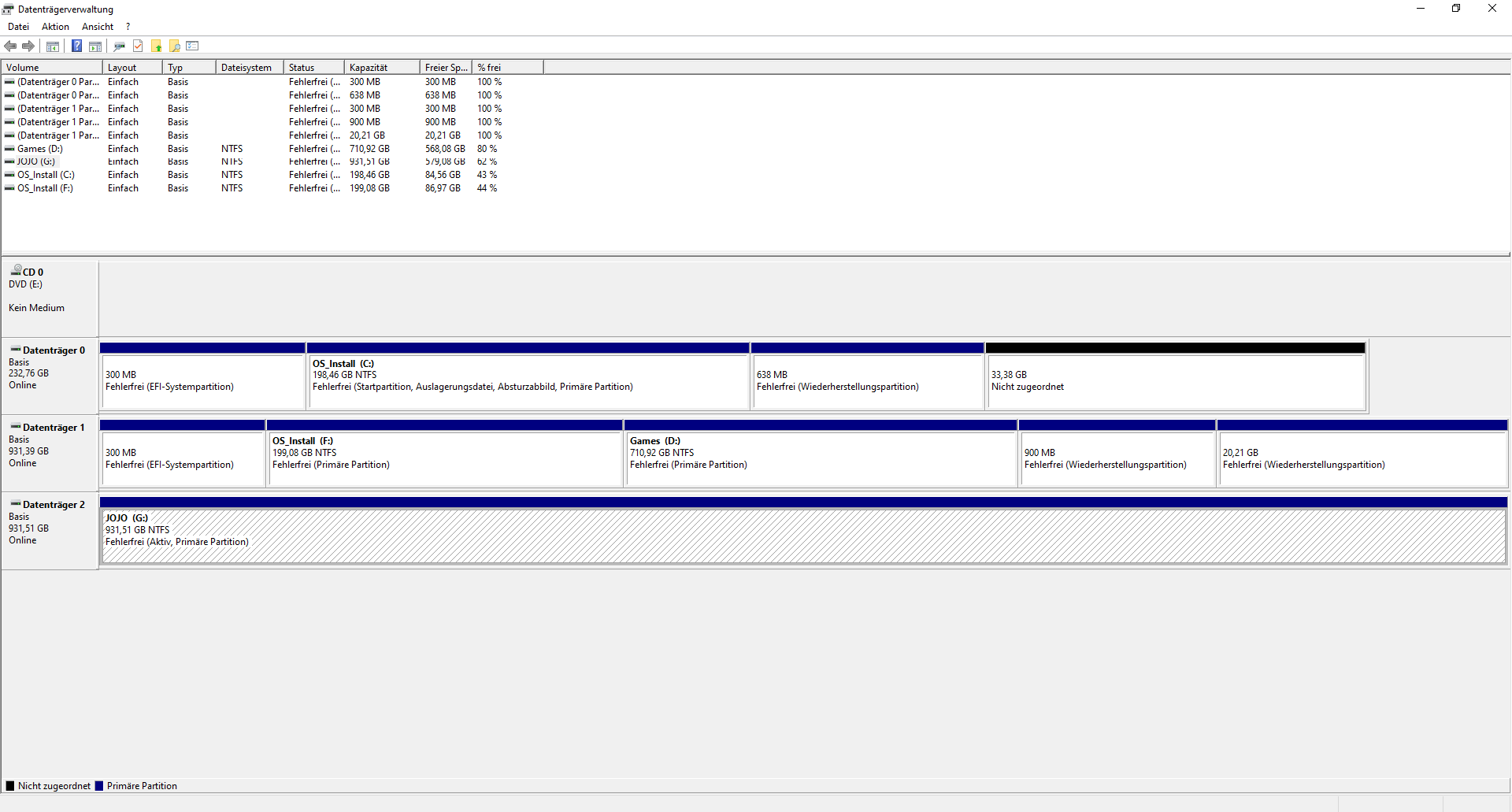Open the Aktion menu
Screen dimensions: 1512x812
55,27
